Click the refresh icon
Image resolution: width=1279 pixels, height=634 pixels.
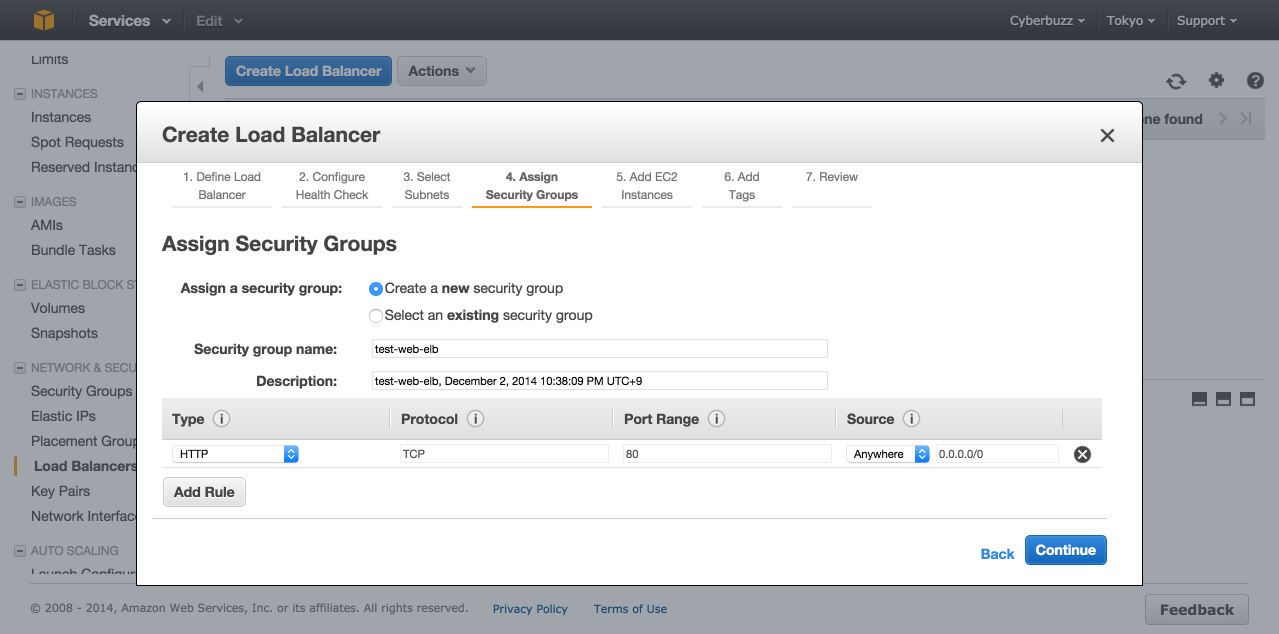(1176, 82)
